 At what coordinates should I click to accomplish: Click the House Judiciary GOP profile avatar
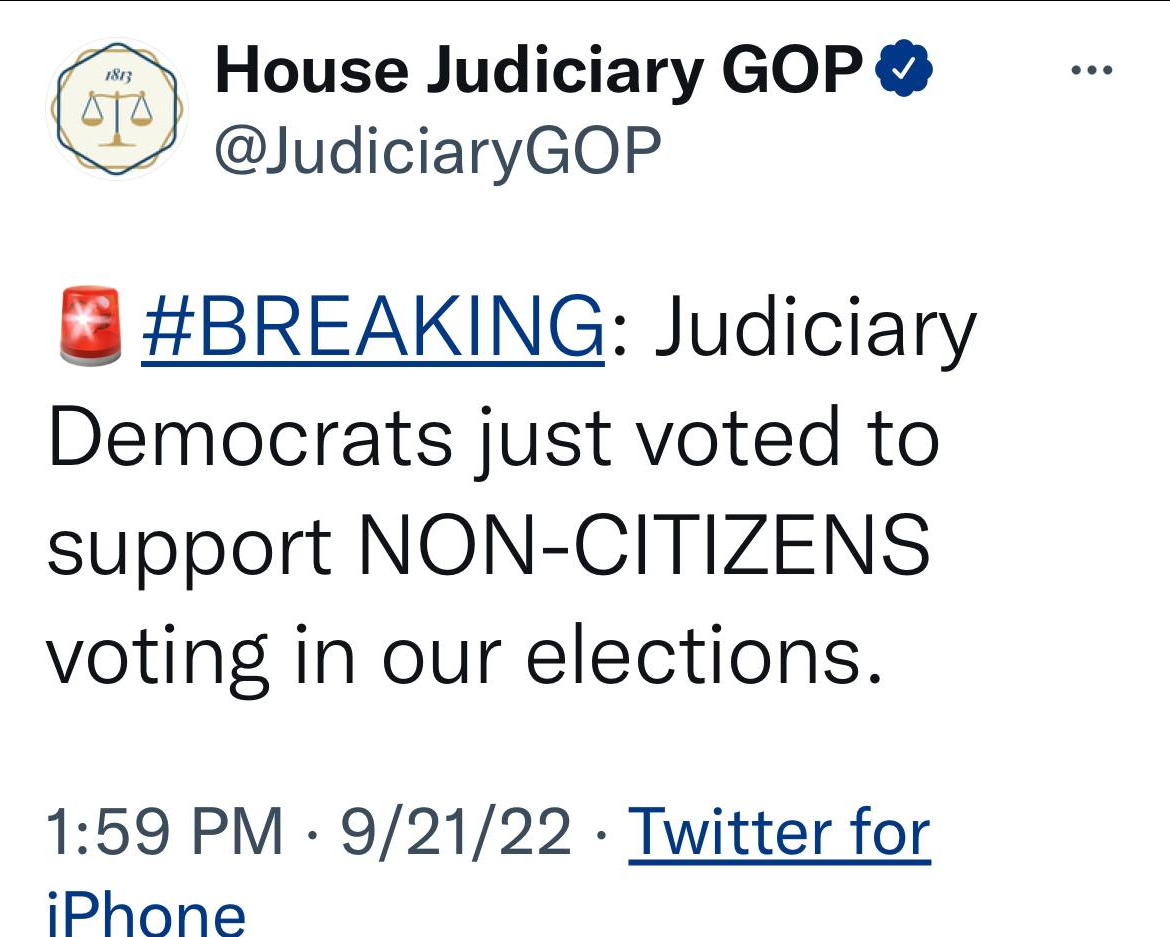pos(116,109)
